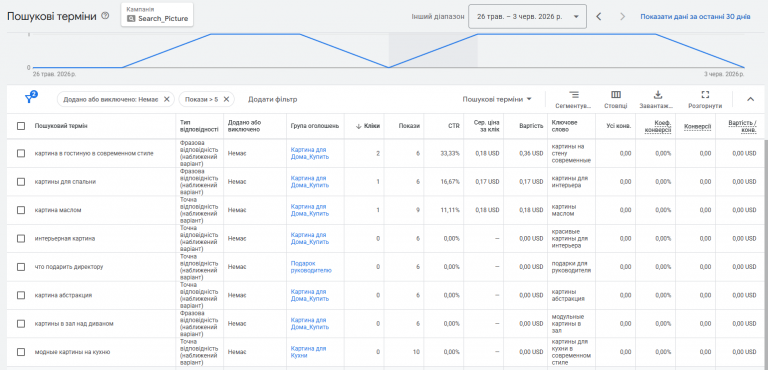
Task: Select row 'картины в зал над диваном'
Action: (21, 324)
